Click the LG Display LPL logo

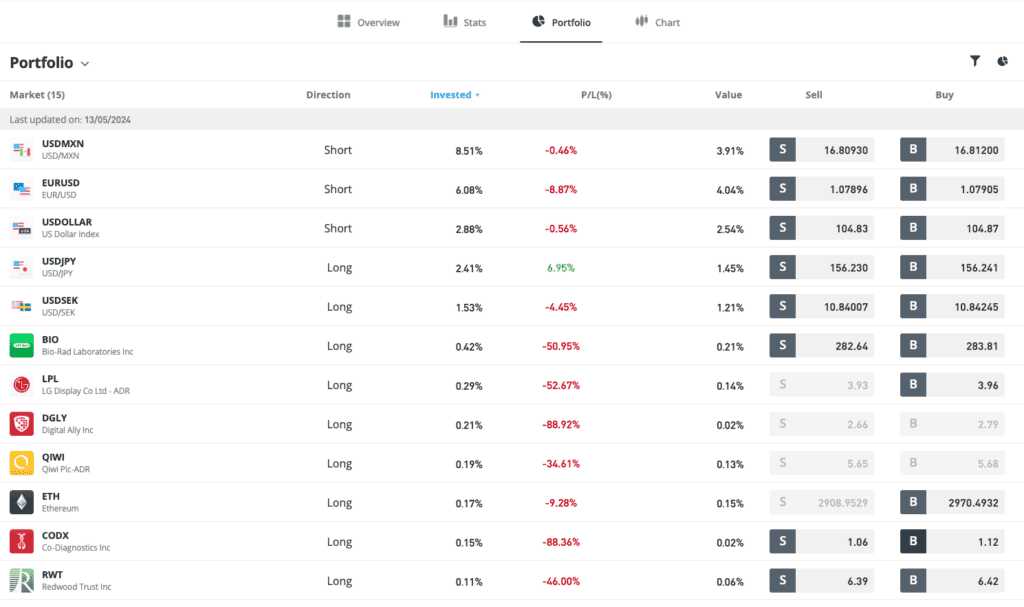pos(21,385)
